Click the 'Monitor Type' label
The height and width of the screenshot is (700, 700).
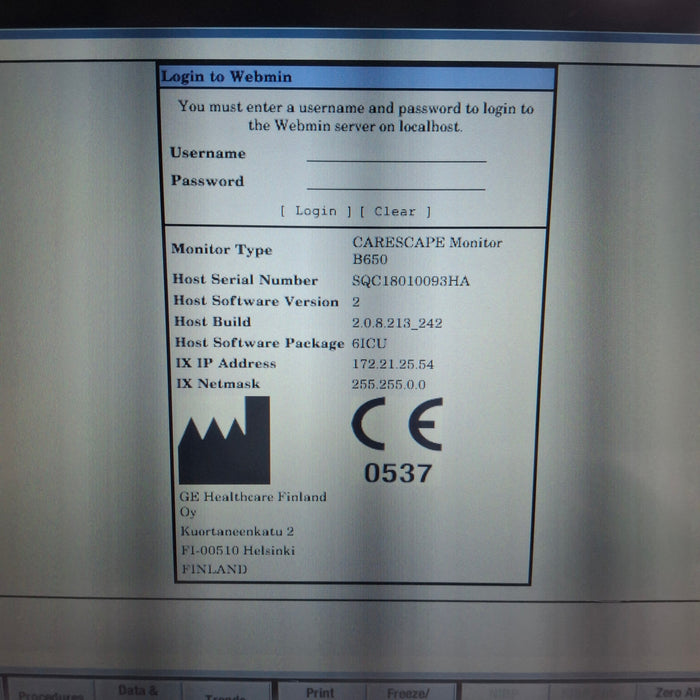(222, 250)
